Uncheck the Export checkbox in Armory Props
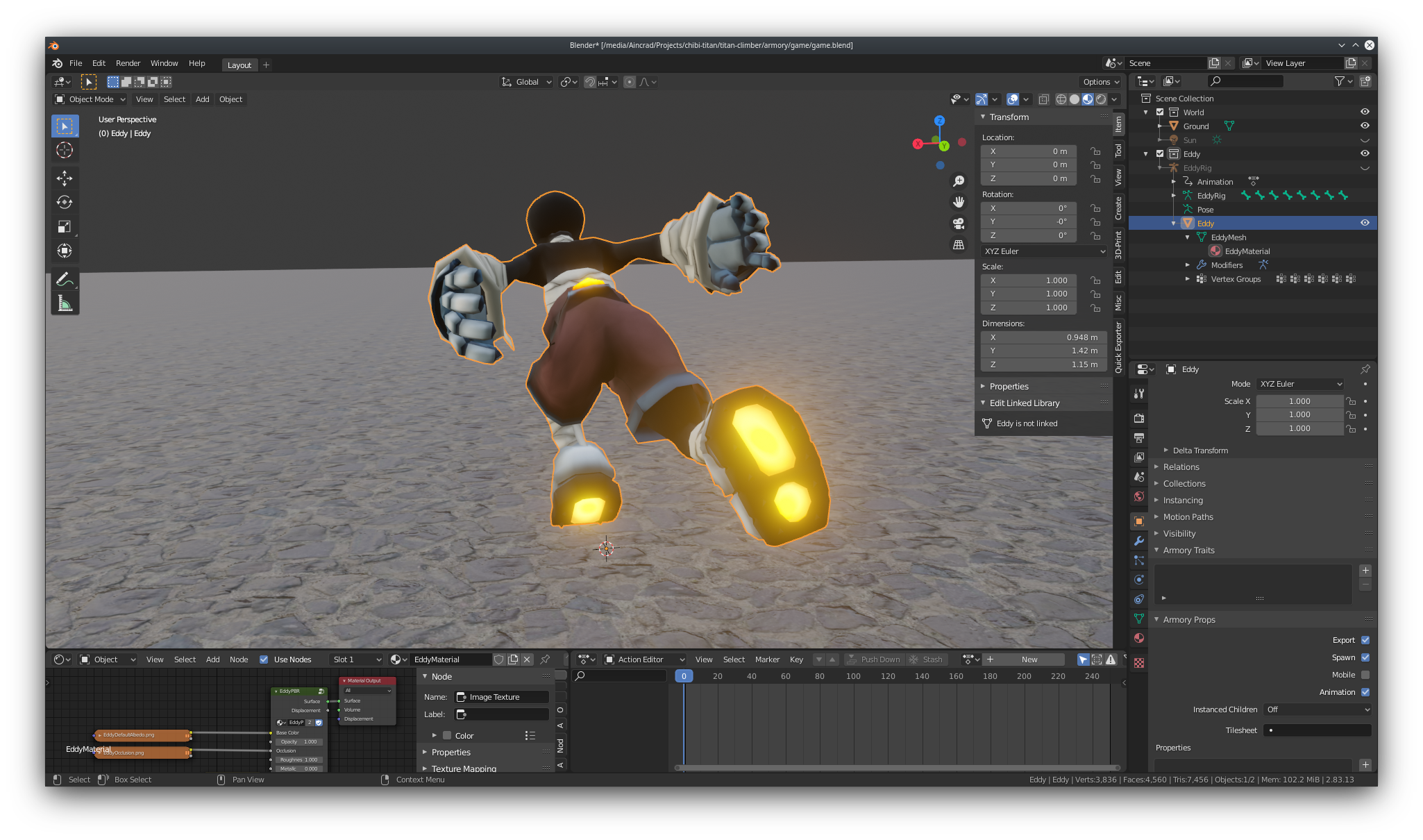 point(1365,640)
